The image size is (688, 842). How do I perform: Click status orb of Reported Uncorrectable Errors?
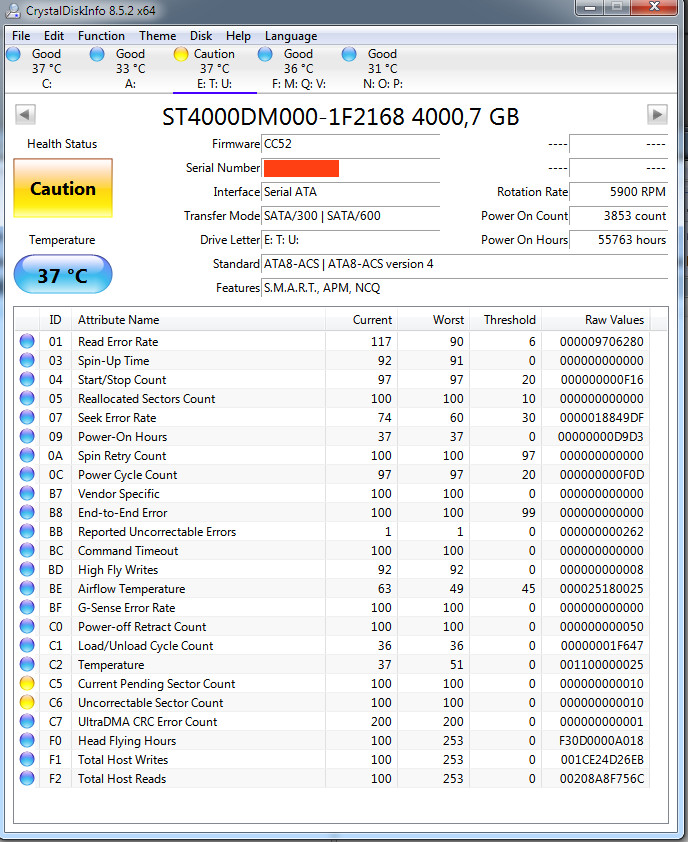(27, 532)
